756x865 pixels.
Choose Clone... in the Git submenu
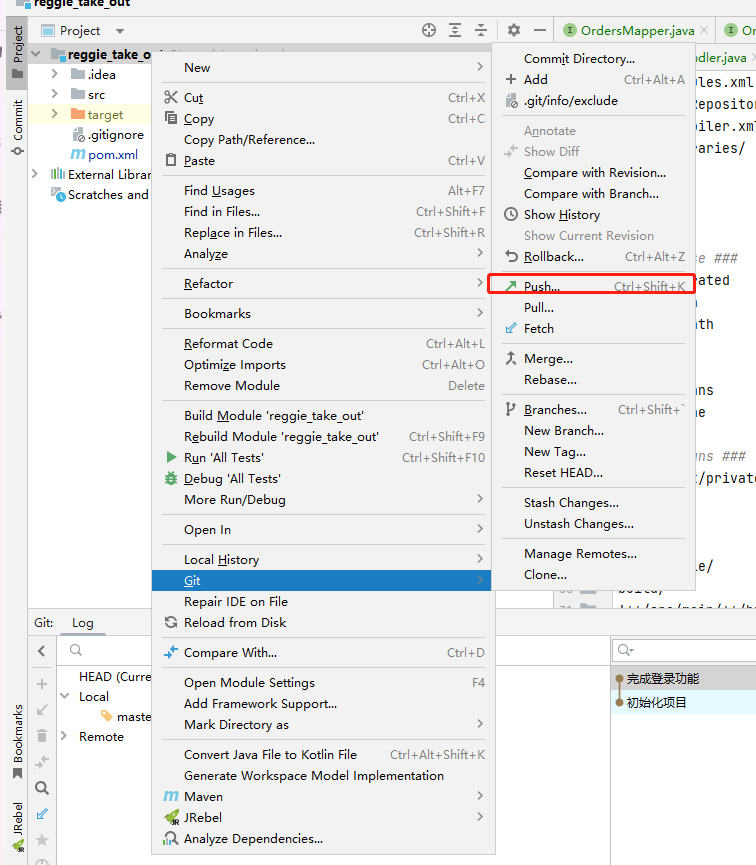(593, 574)
